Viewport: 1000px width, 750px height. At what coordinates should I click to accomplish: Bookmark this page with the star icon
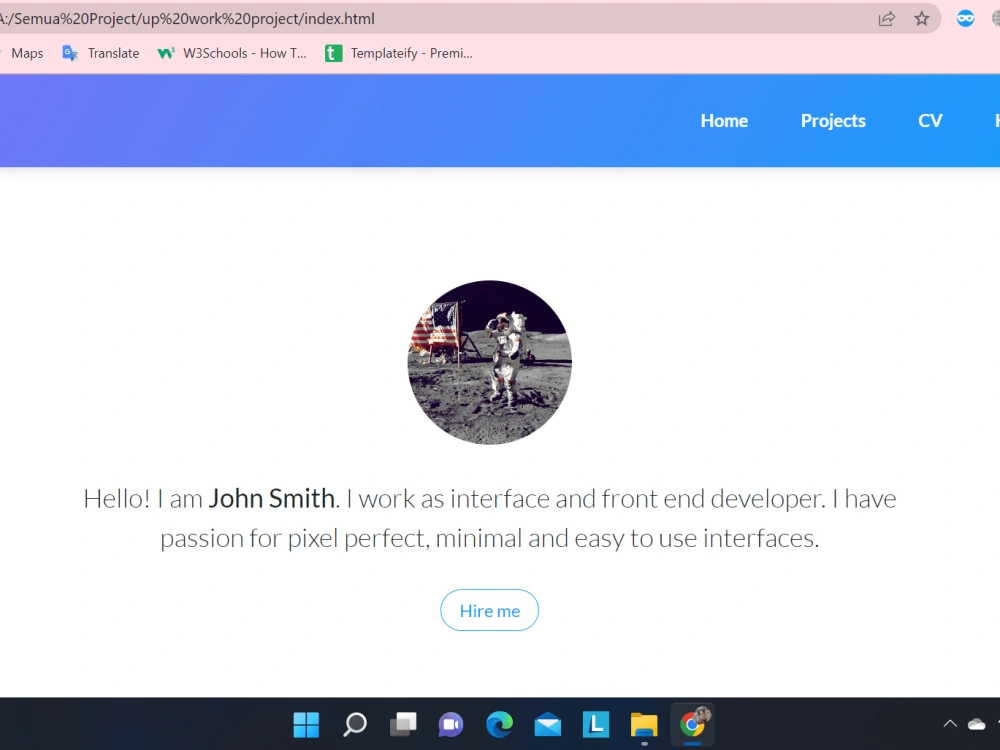(x=922, y=18)
